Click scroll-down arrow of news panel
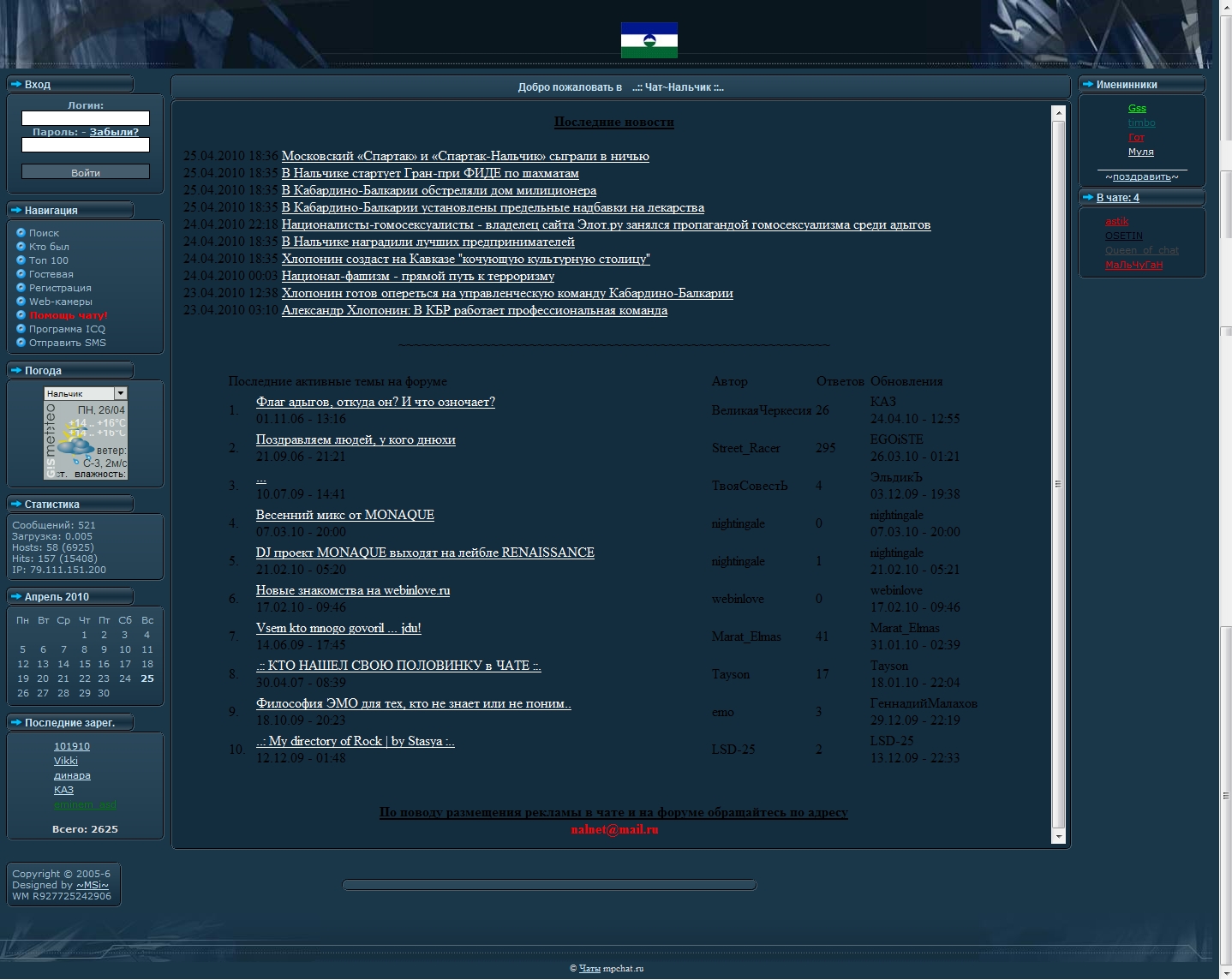Screen dimensions: 1232x980 1058,836
